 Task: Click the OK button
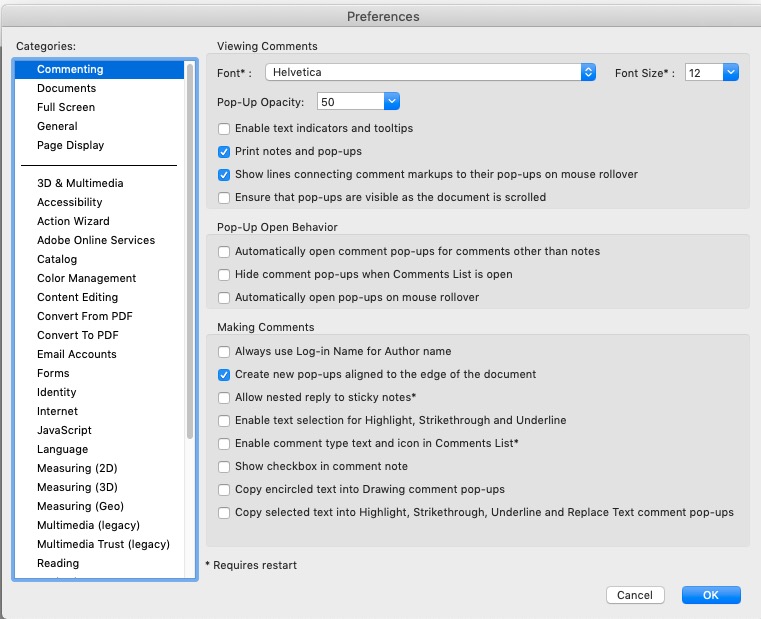[x=711, y=595]
